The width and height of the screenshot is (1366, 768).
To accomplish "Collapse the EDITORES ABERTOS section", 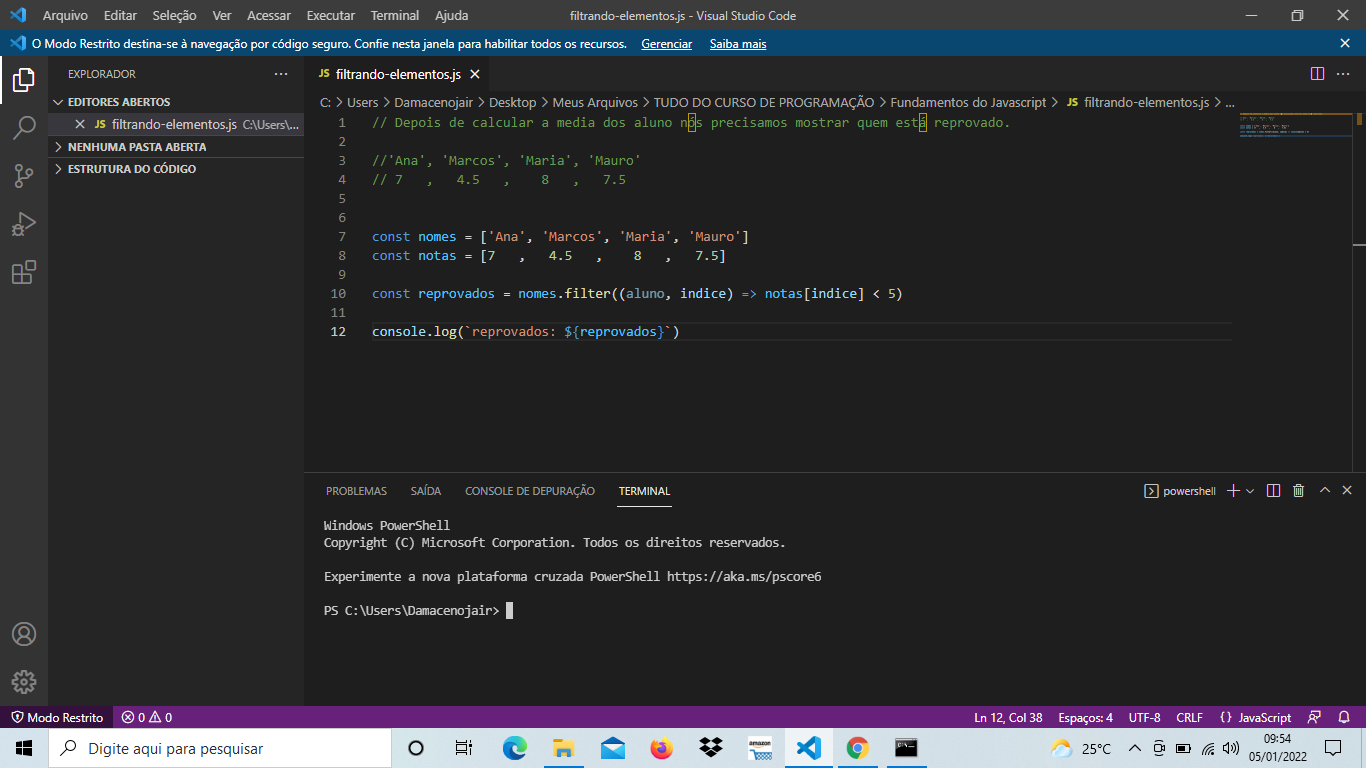I will [176, 102].
